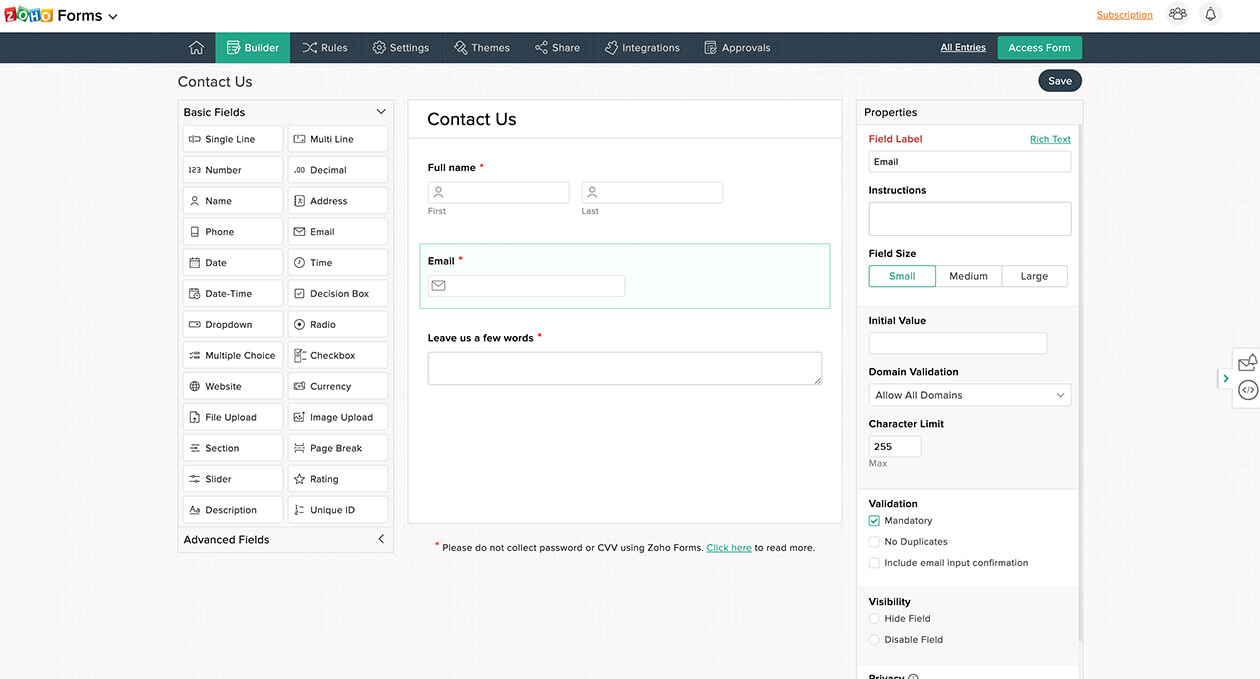1260x679 pixels.
Task: Add a Website field
Action: (x=233, y=386)
